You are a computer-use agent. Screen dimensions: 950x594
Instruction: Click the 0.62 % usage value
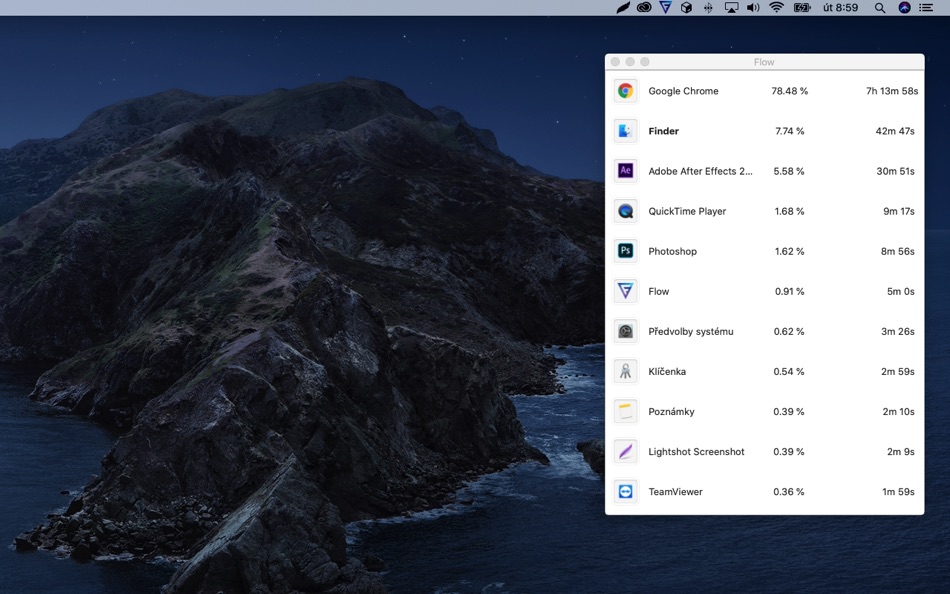click(x=789, y=331)
